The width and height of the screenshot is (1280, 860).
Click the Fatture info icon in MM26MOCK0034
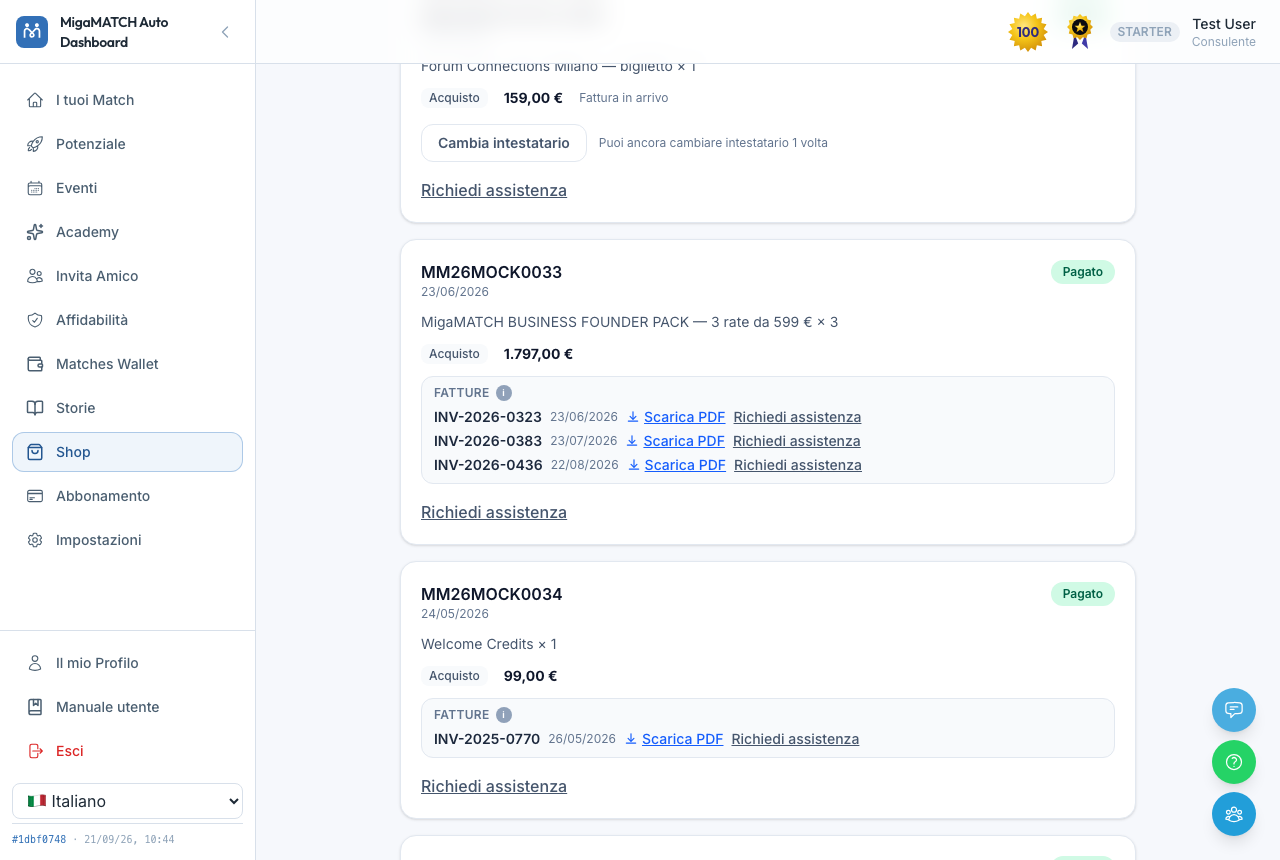(504, 715)
